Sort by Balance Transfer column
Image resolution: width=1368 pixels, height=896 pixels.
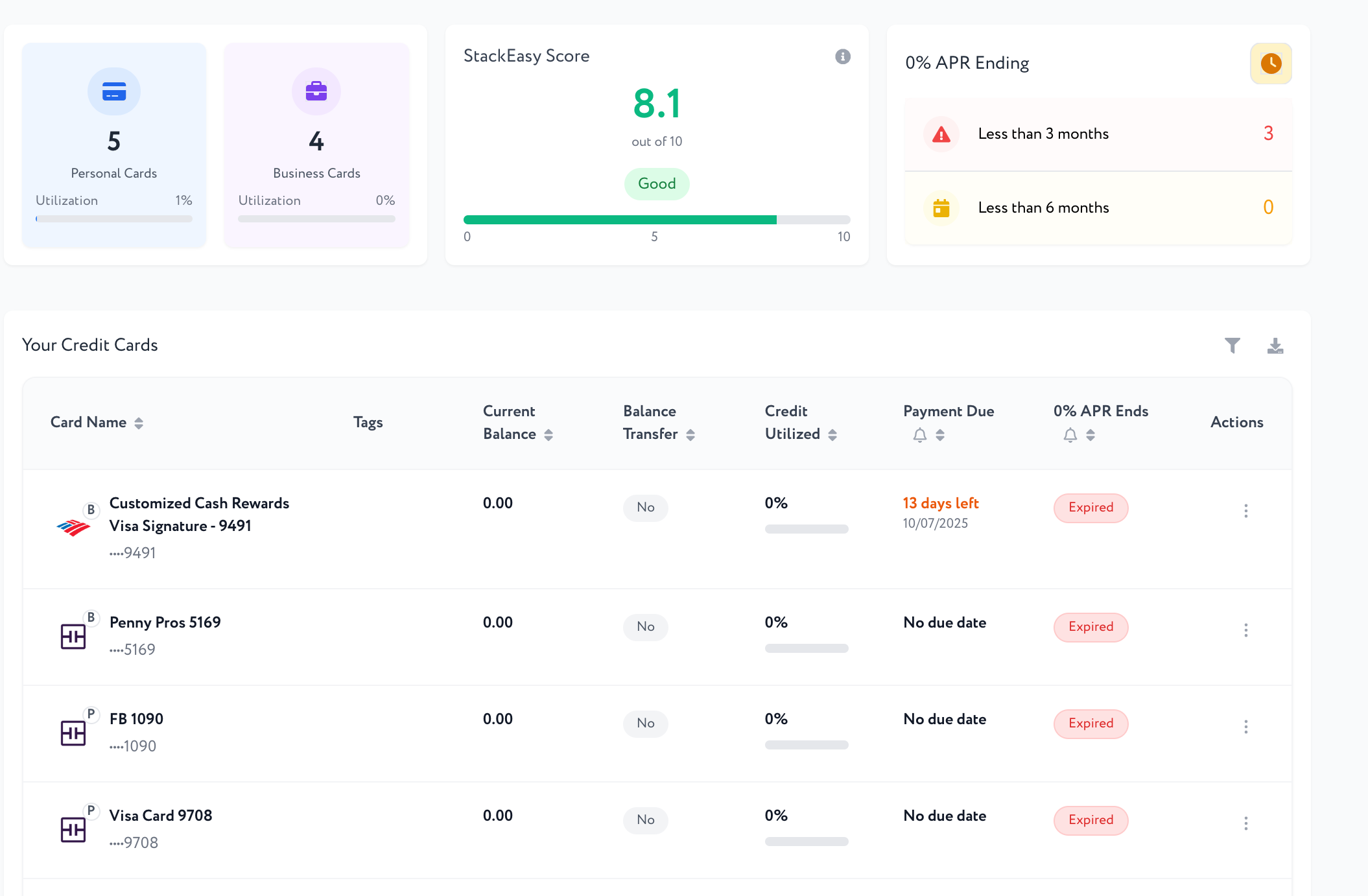(690, 435)
